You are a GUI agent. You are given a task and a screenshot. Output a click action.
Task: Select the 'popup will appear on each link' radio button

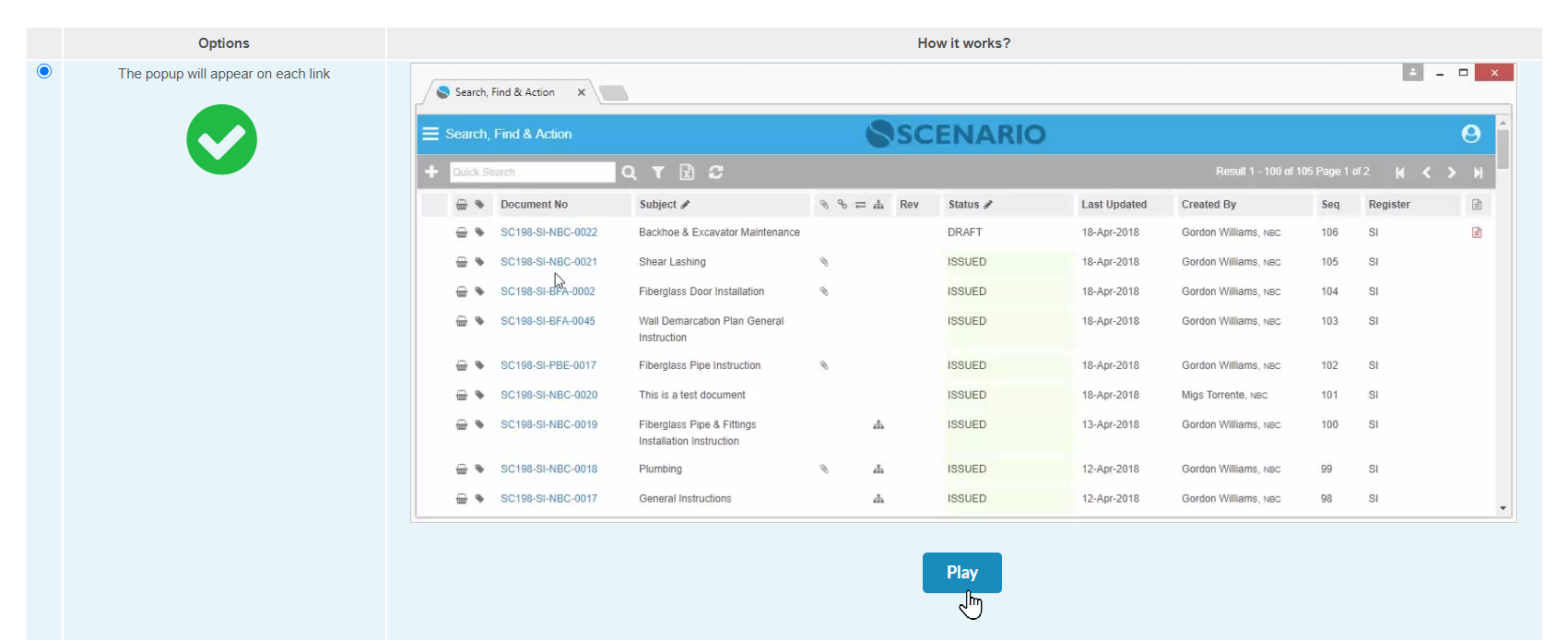(44, 72)
